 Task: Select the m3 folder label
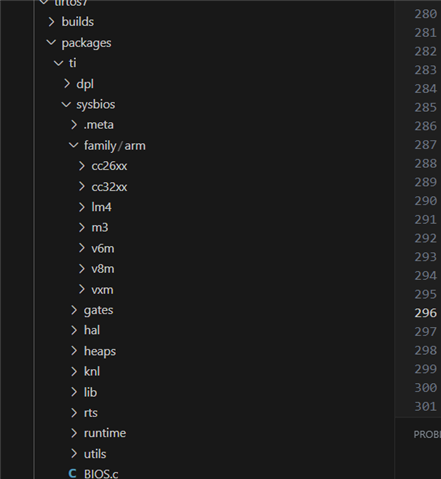[100, 228]
